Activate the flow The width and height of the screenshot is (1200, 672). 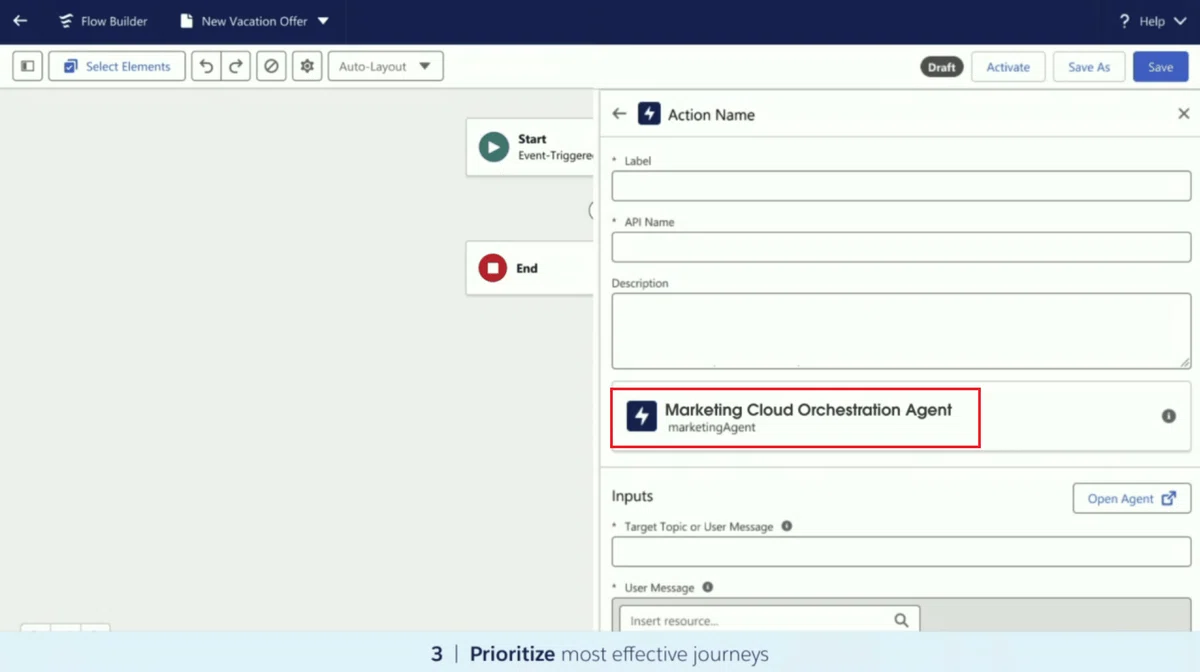click(x=1008, y=67)
